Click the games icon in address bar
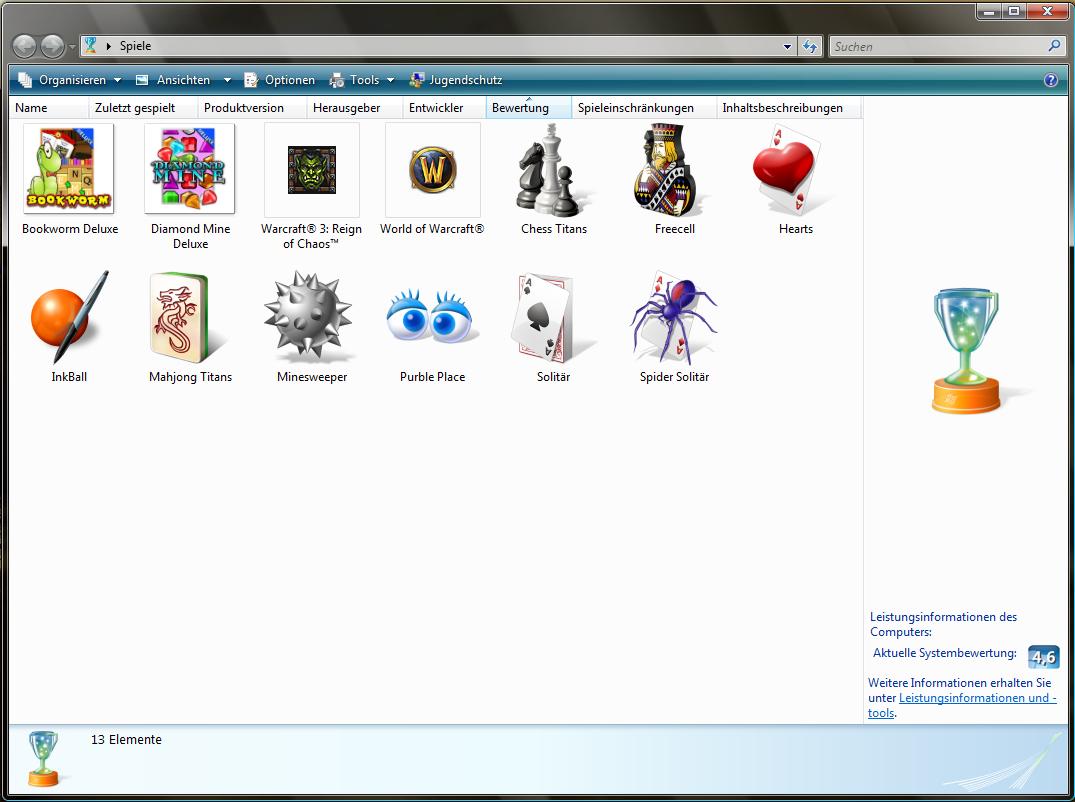Viewport: 1075px width, 802px height. click(x=90, y=45)
